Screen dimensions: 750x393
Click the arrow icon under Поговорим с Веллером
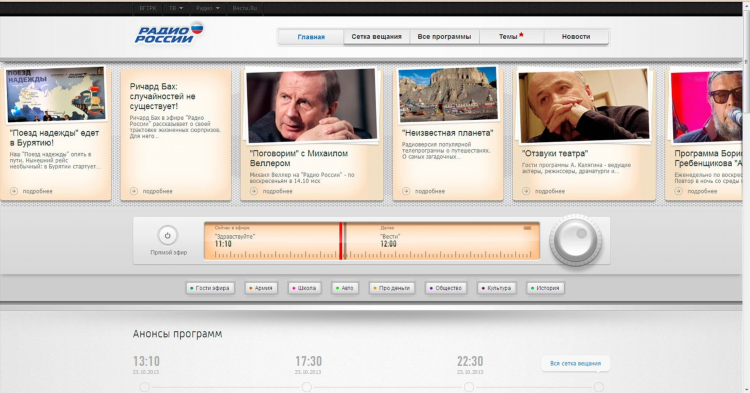[x=254, y=191]
